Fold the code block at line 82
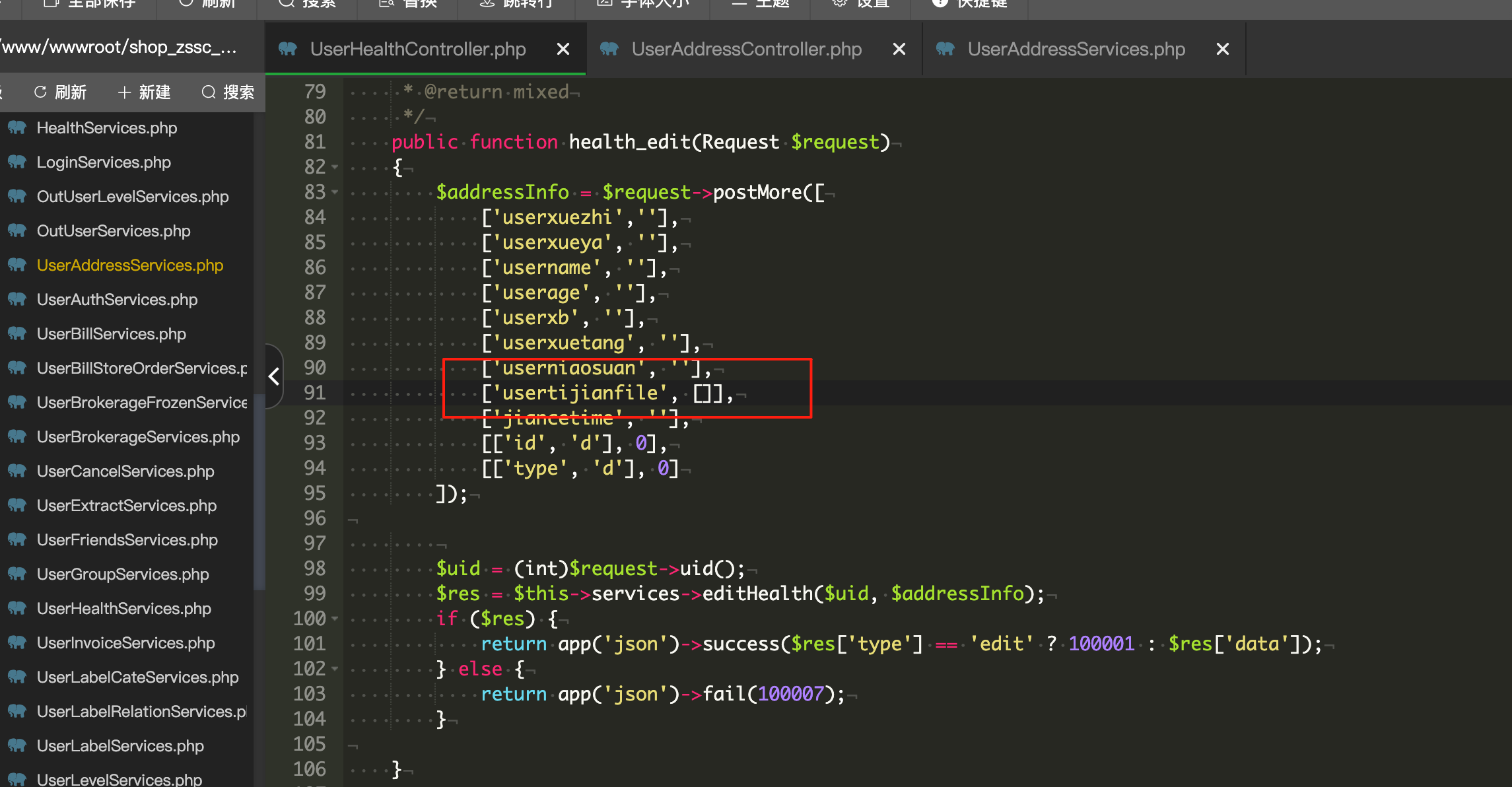 [335, 167]
